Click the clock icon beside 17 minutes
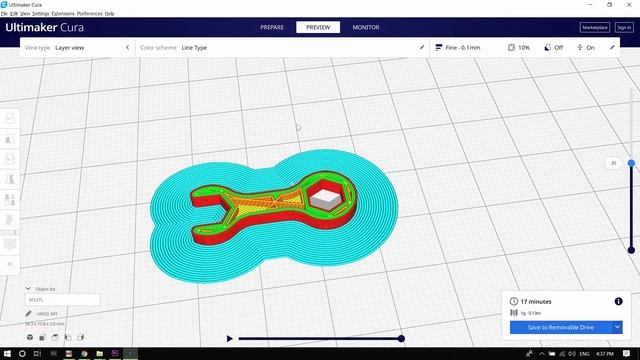640x360 pixels. 513,301
